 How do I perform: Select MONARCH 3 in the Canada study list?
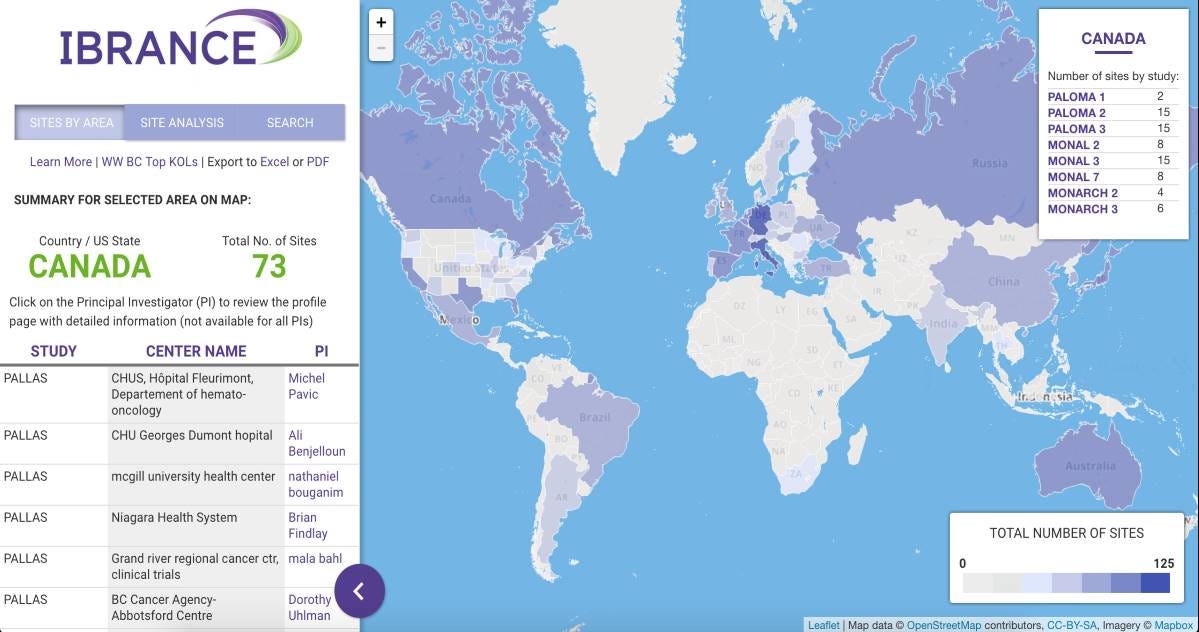(1083, 209)
